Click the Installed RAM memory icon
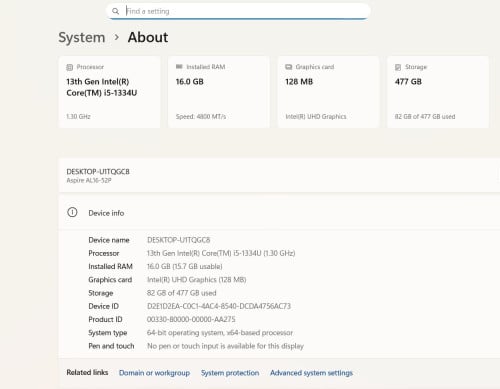Screen dimensions: 500x389 pos(179,67)
